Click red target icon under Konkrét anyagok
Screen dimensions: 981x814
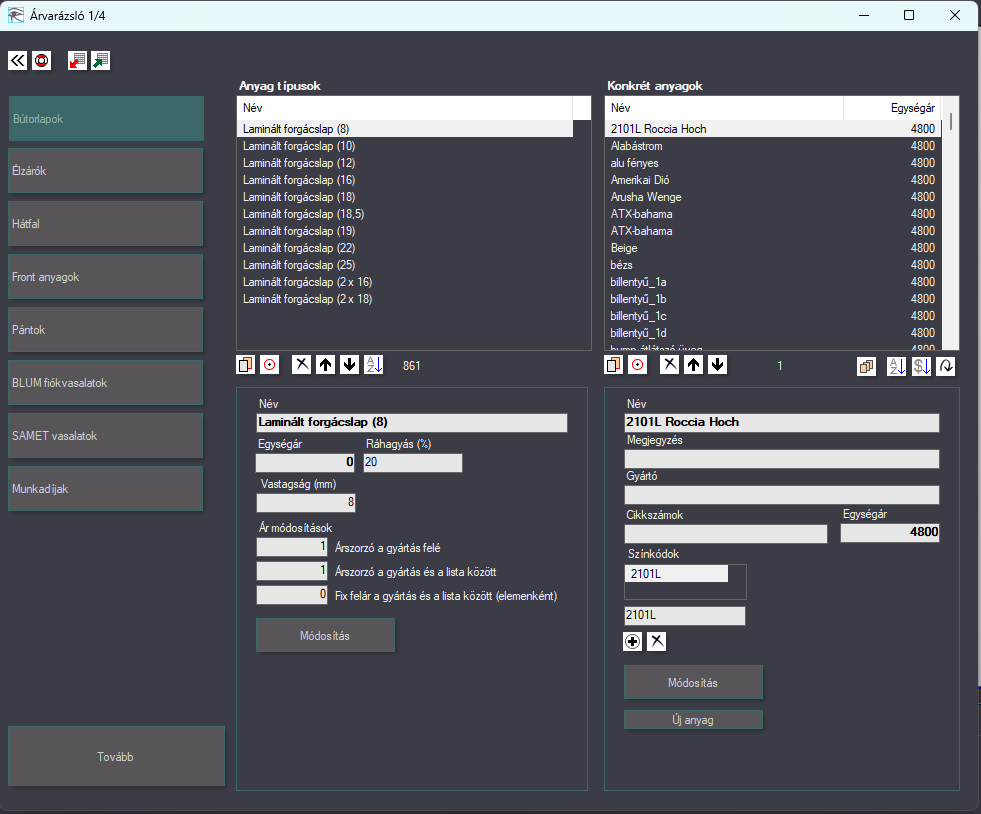click(x=638, y=365)
